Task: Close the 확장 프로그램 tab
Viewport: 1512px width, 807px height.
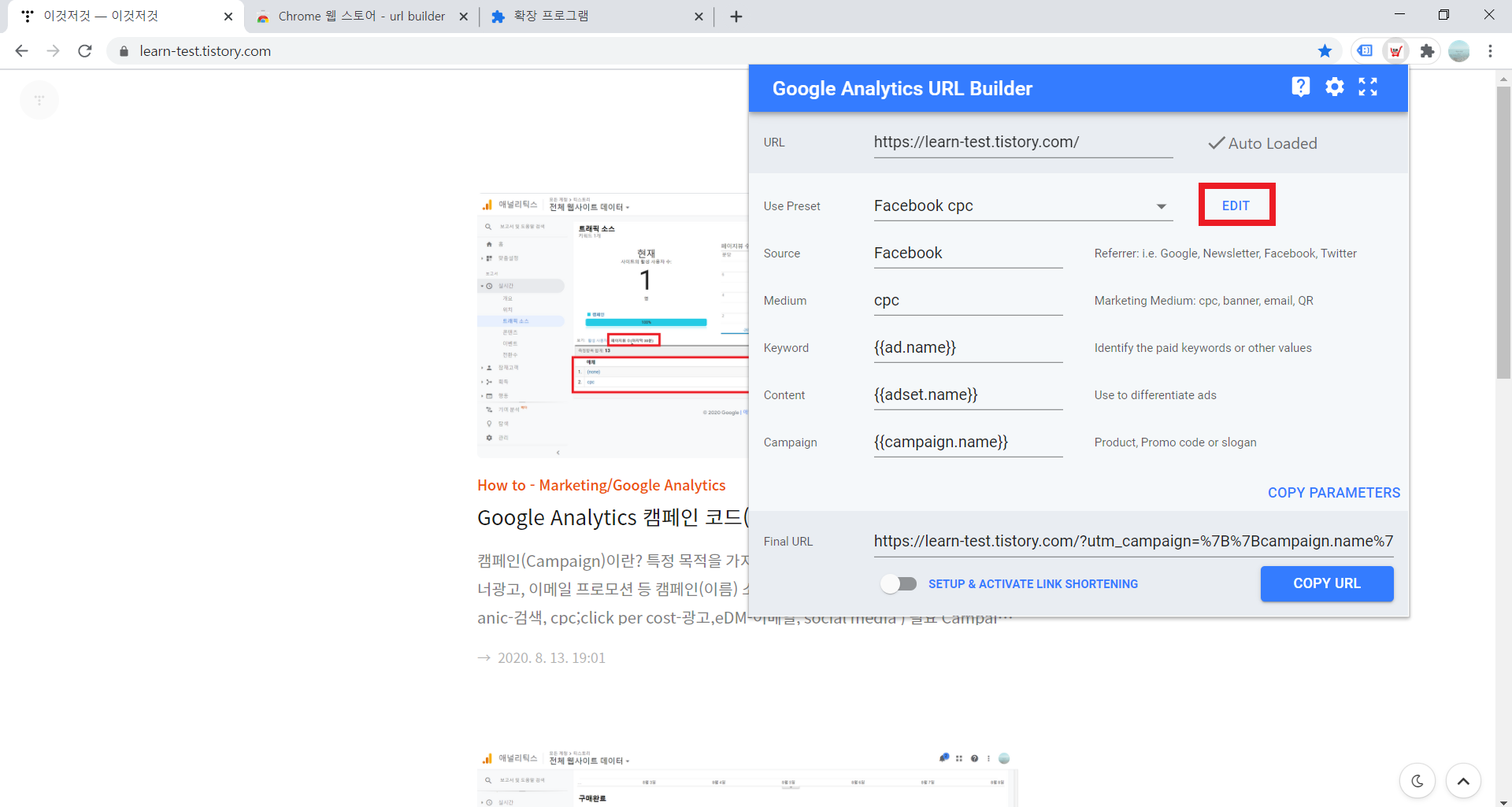Action: (x=699, y=17)
